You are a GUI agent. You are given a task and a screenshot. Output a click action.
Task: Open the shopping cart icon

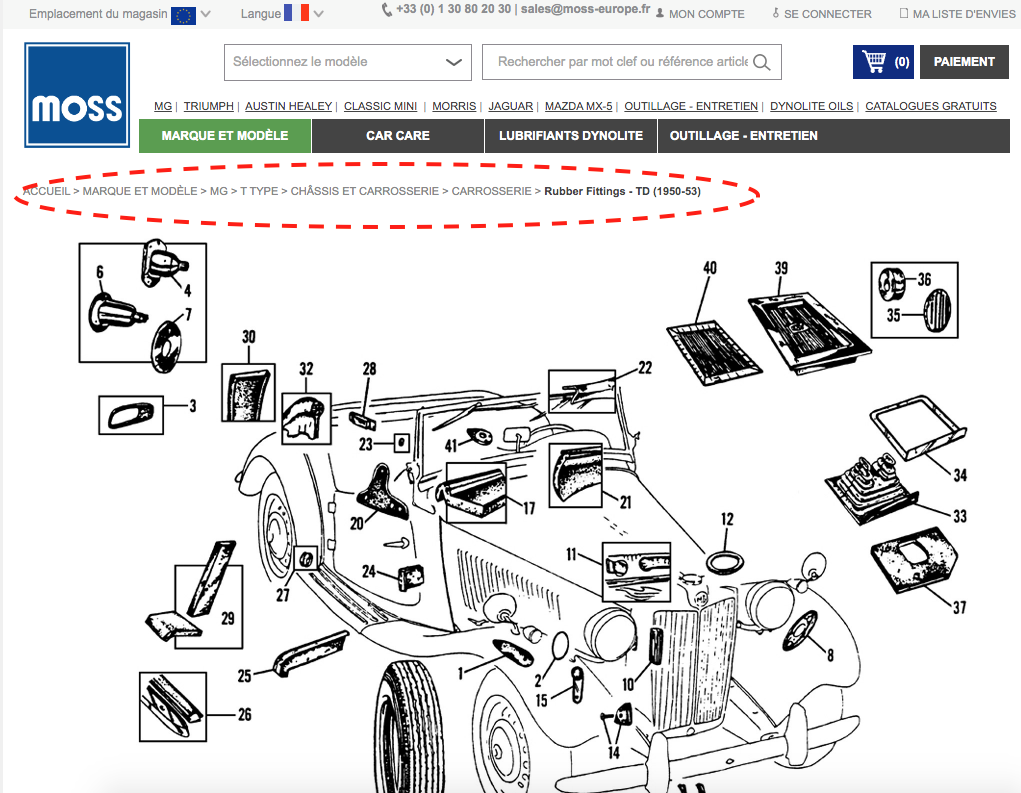tap(874, 62)
